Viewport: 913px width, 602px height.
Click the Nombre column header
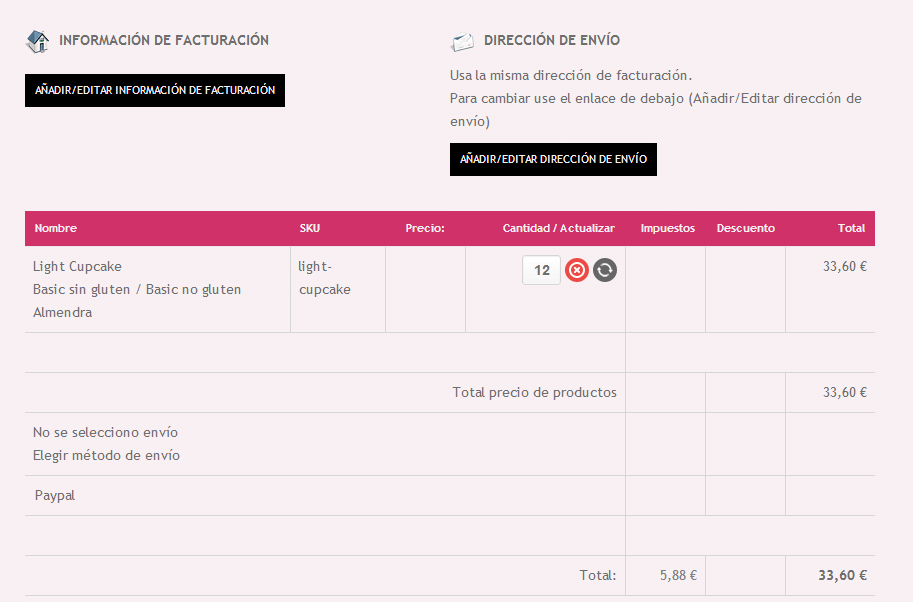(x=56, y=228)
